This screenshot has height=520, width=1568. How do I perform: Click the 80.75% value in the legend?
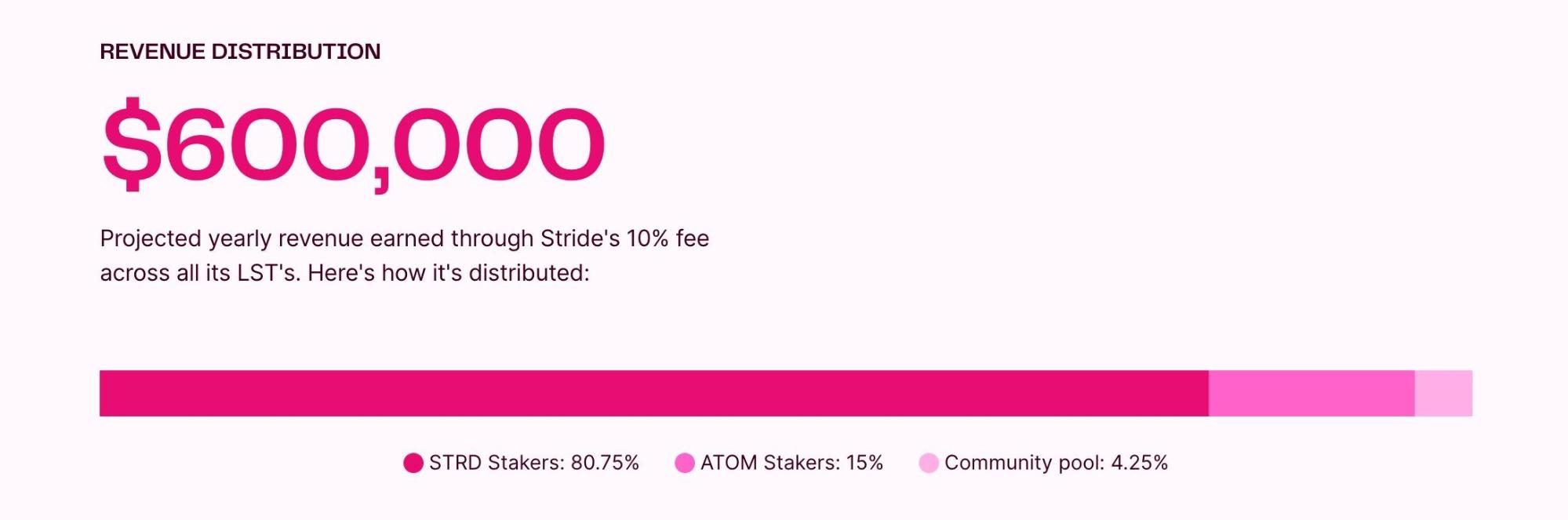pos(605,463)
